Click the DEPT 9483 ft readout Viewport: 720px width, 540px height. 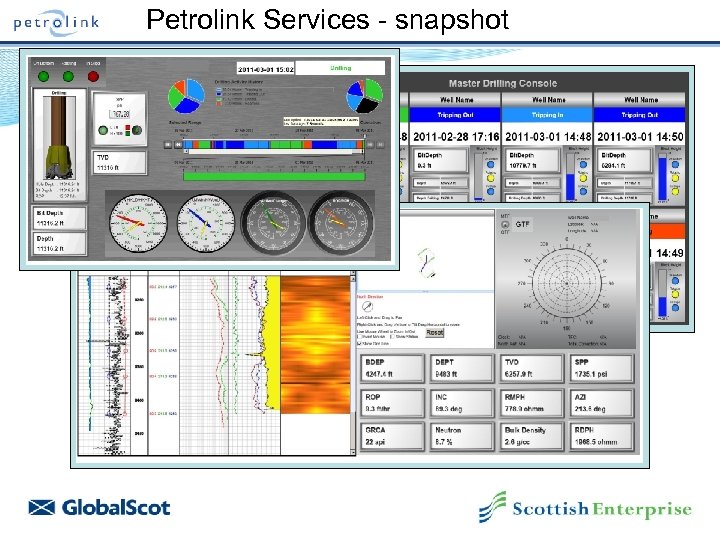click(x=461, y=368)
